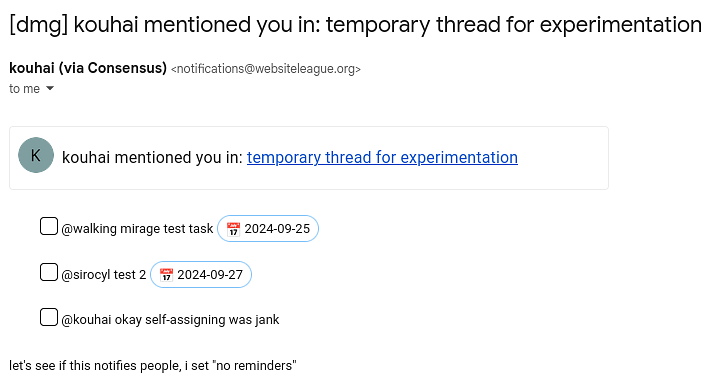The width and height of the screenshot is (710, 392).
Task: Click the 'no reminders' message body text
Action: [153, 365]
